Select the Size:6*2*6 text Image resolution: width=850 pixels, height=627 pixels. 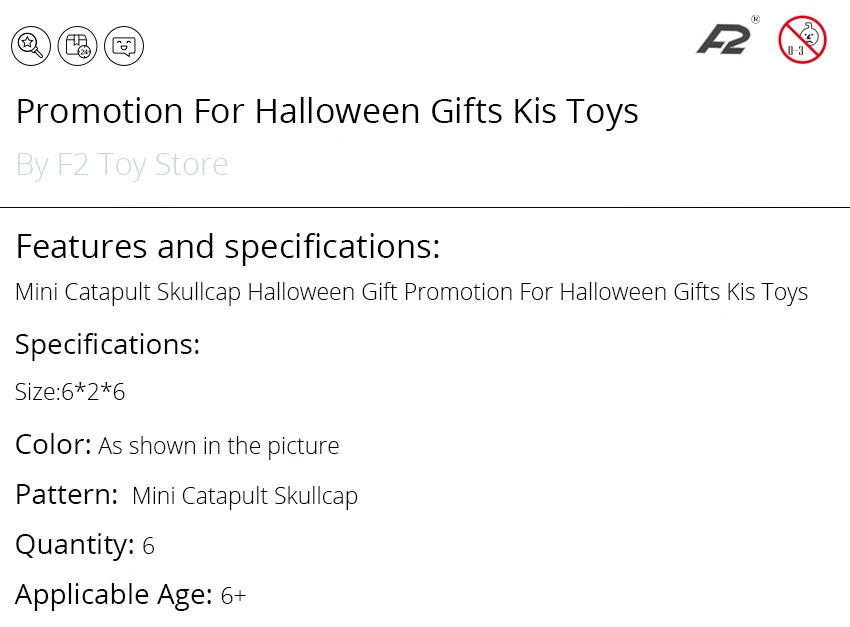[x=70, y=392]
